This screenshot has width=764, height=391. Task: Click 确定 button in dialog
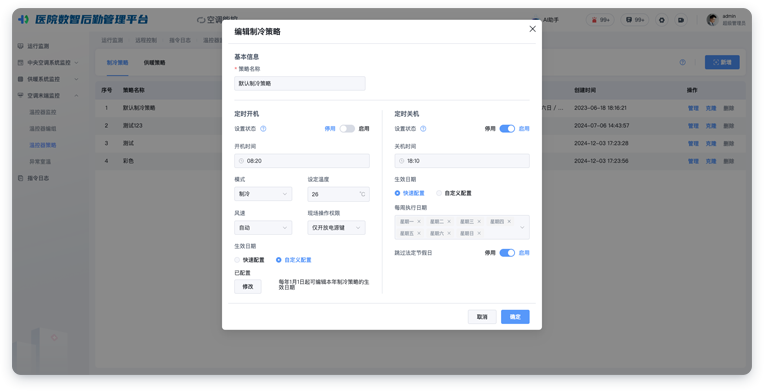point(516,317)
